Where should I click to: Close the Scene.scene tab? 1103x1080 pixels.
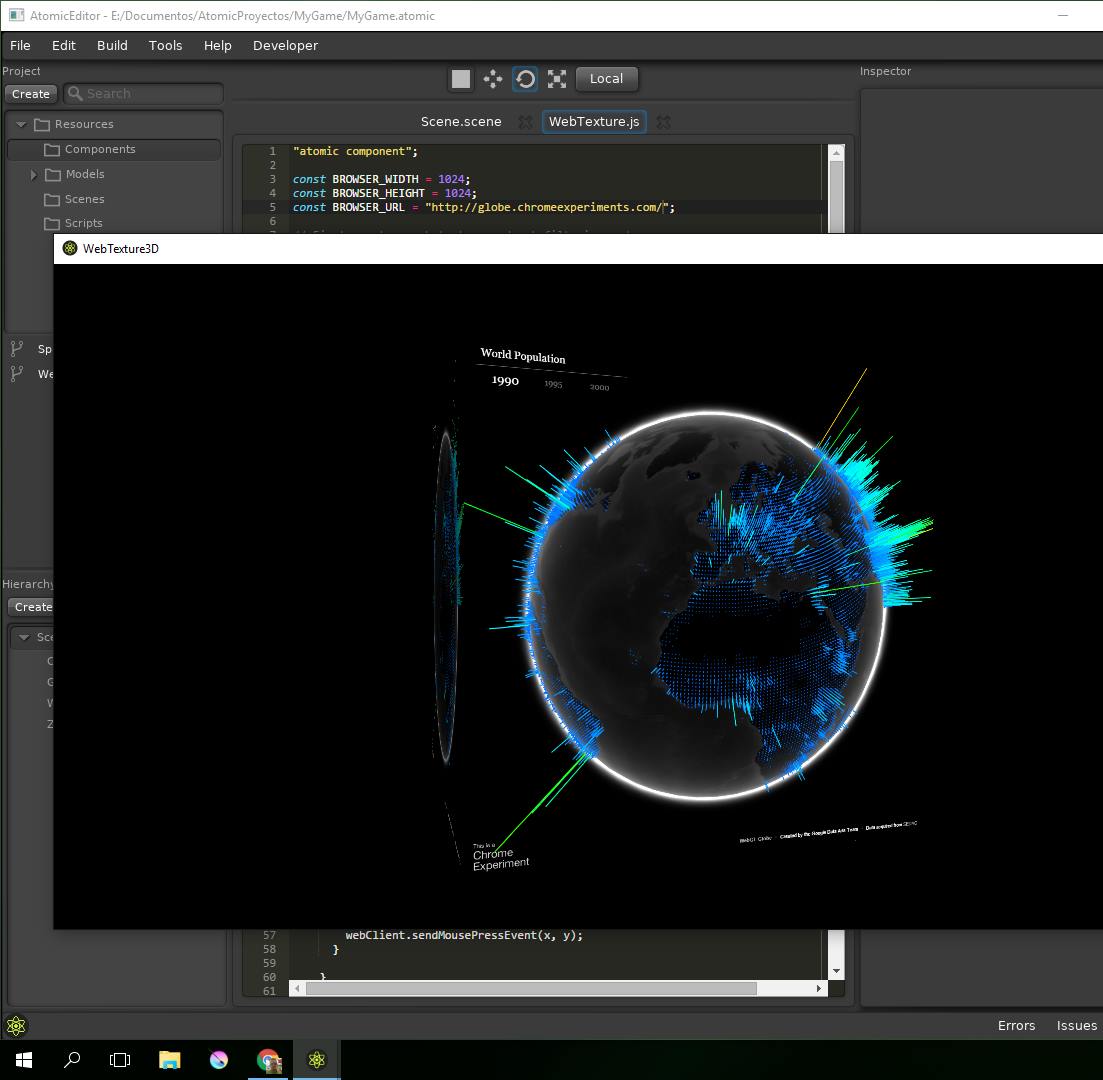click(x=525, y=122)
